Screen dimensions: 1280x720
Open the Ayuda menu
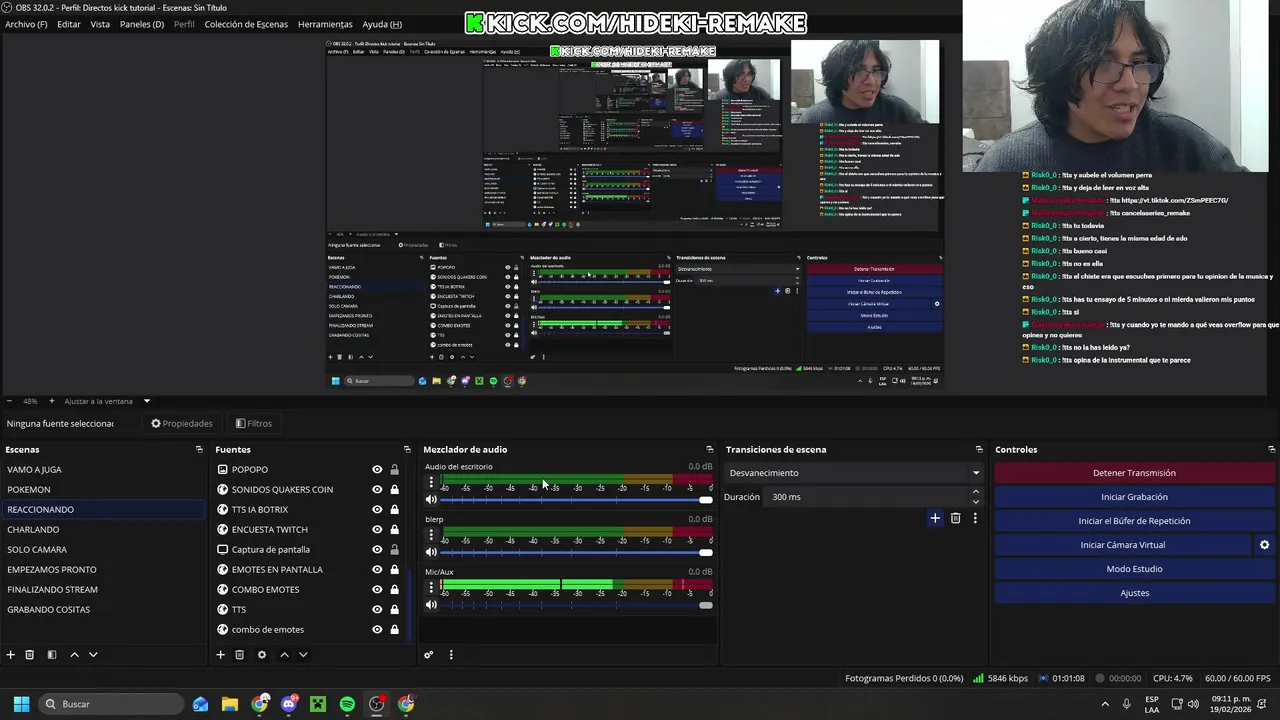(382, 24)
